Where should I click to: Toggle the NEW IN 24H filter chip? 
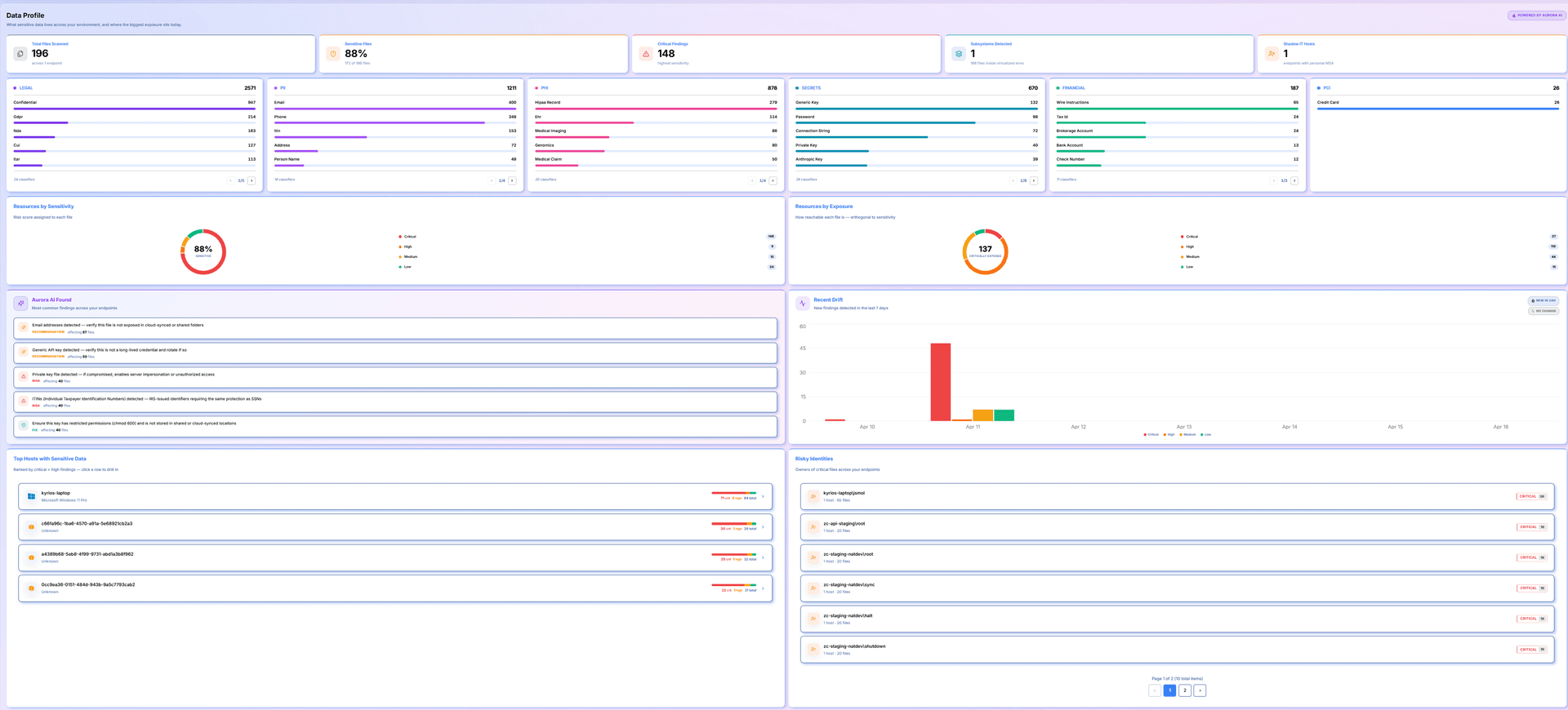[1543, 300]
